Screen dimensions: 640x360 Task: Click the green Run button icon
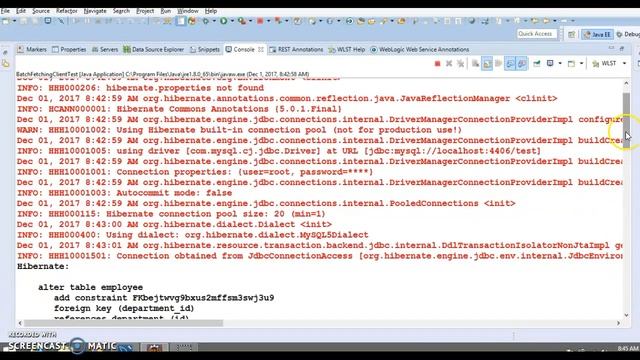224,21
